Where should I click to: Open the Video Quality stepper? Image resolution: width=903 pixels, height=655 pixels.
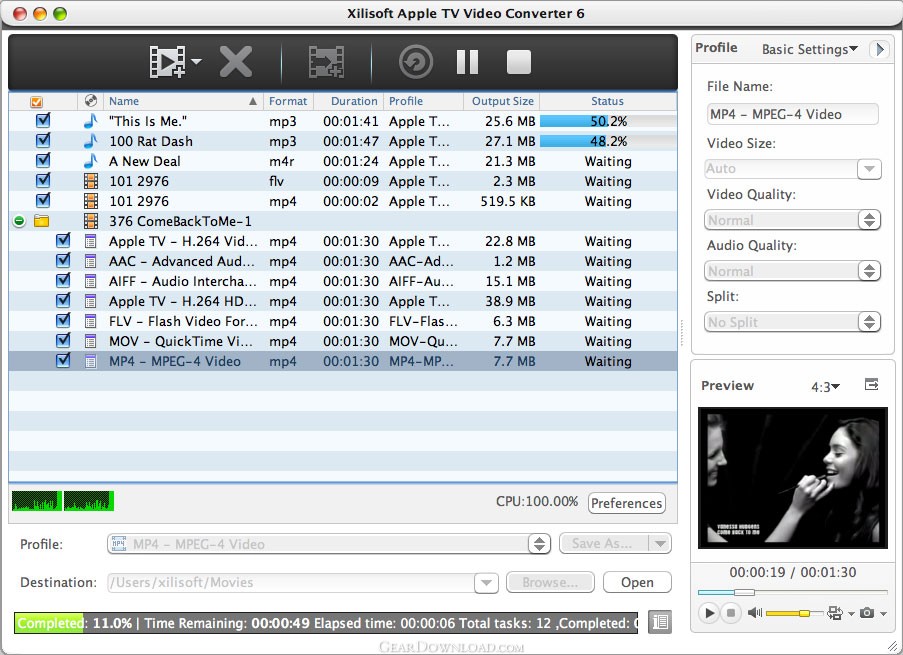(869, 220)
